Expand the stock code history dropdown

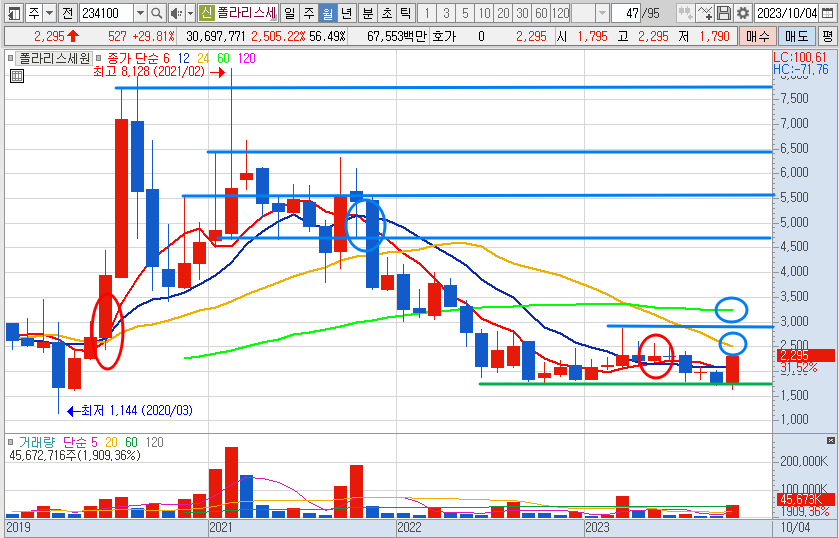pyautogui.click(x=140, y=13)
